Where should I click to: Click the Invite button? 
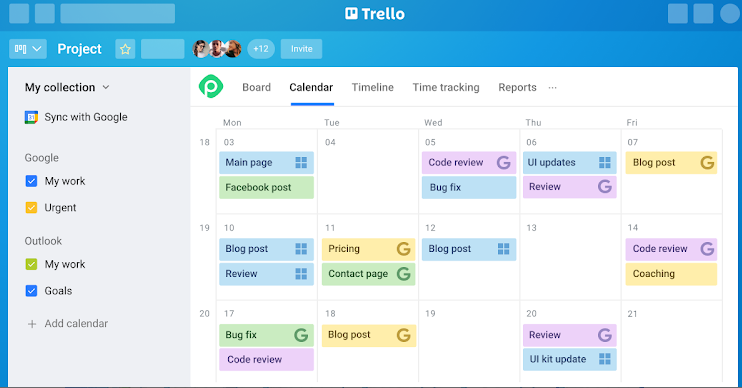[x=301, y=49]
